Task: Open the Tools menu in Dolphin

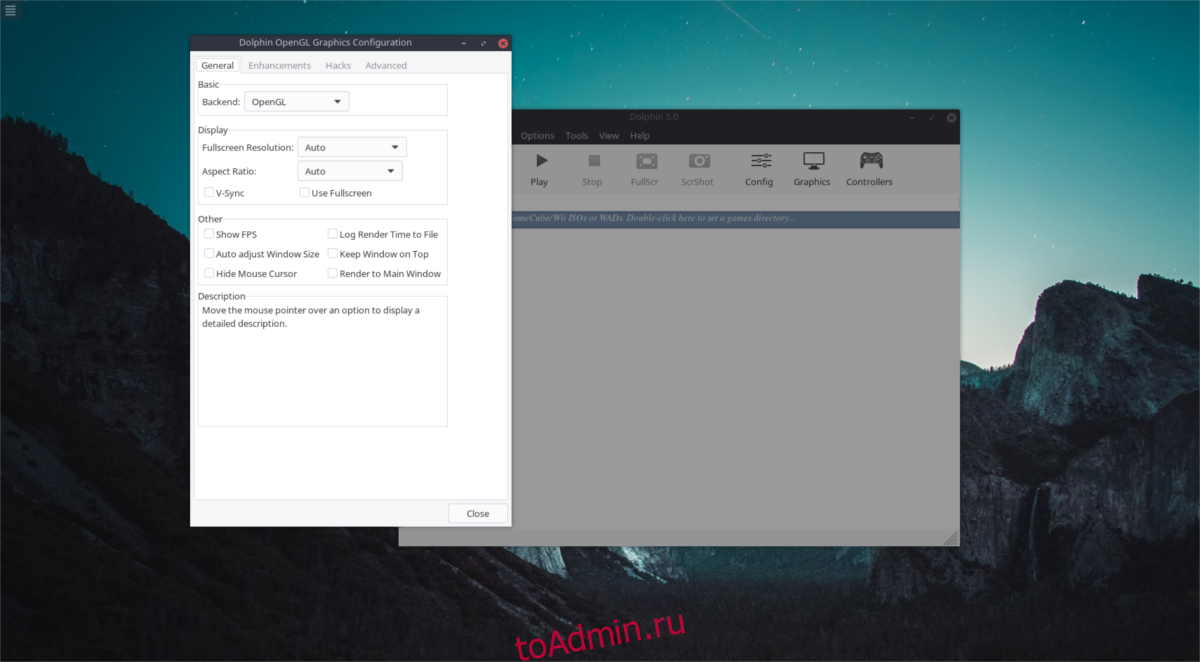Action: [577, 136]
